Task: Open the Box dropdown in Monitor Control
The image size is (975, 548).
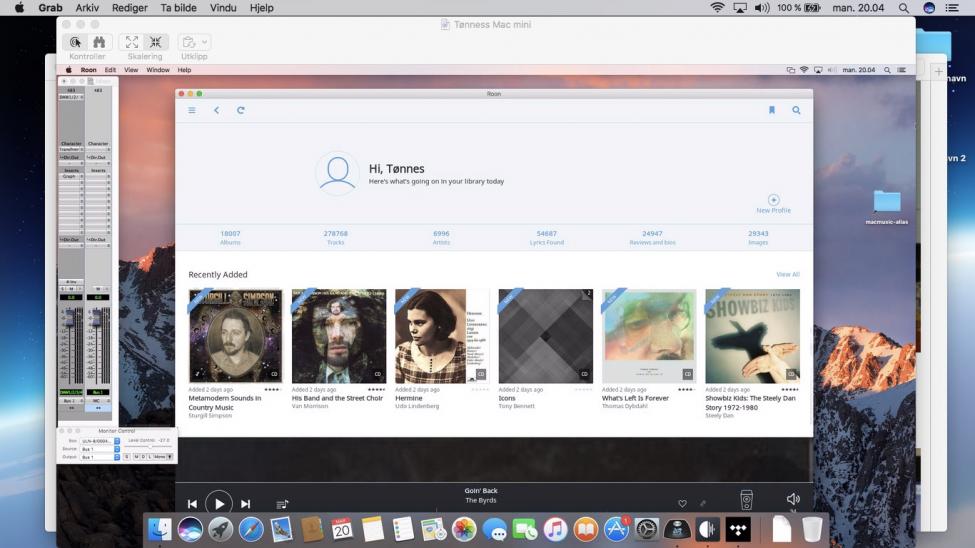Action: [x=99, y=441]
